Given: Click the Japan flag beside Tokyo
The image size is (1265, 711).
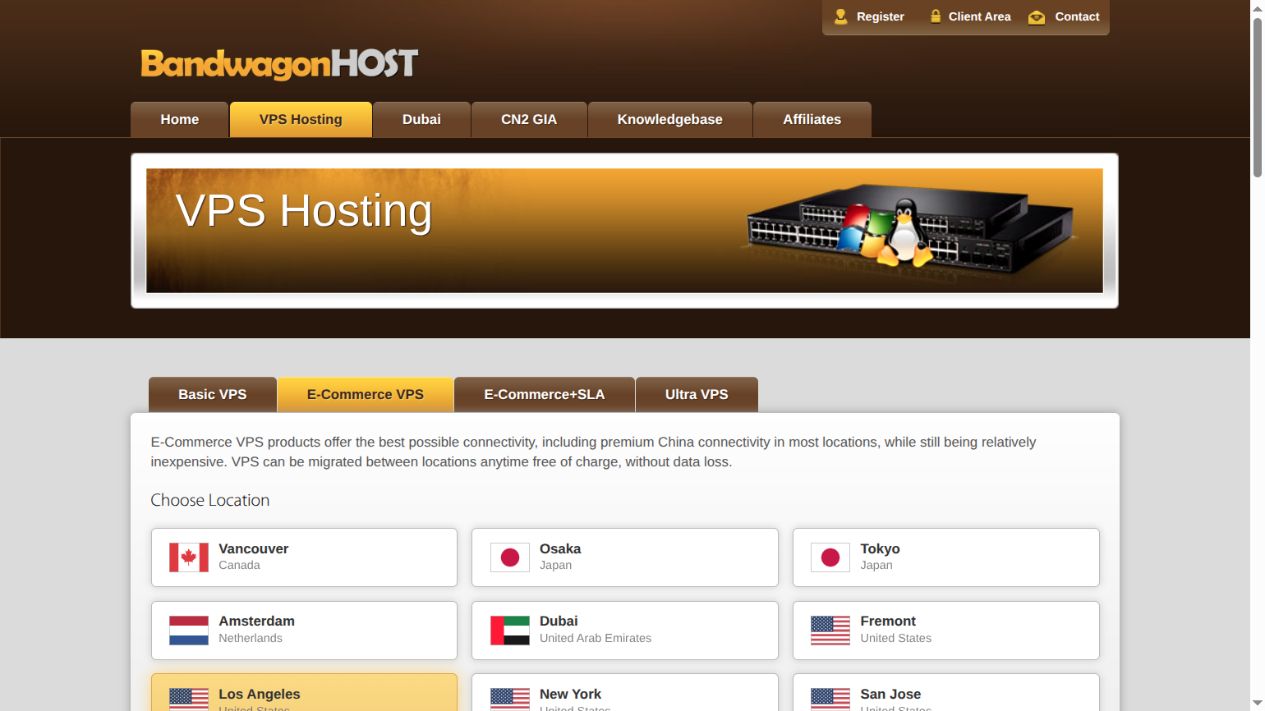Looking at the screenshot, I should tap(830, 557).
